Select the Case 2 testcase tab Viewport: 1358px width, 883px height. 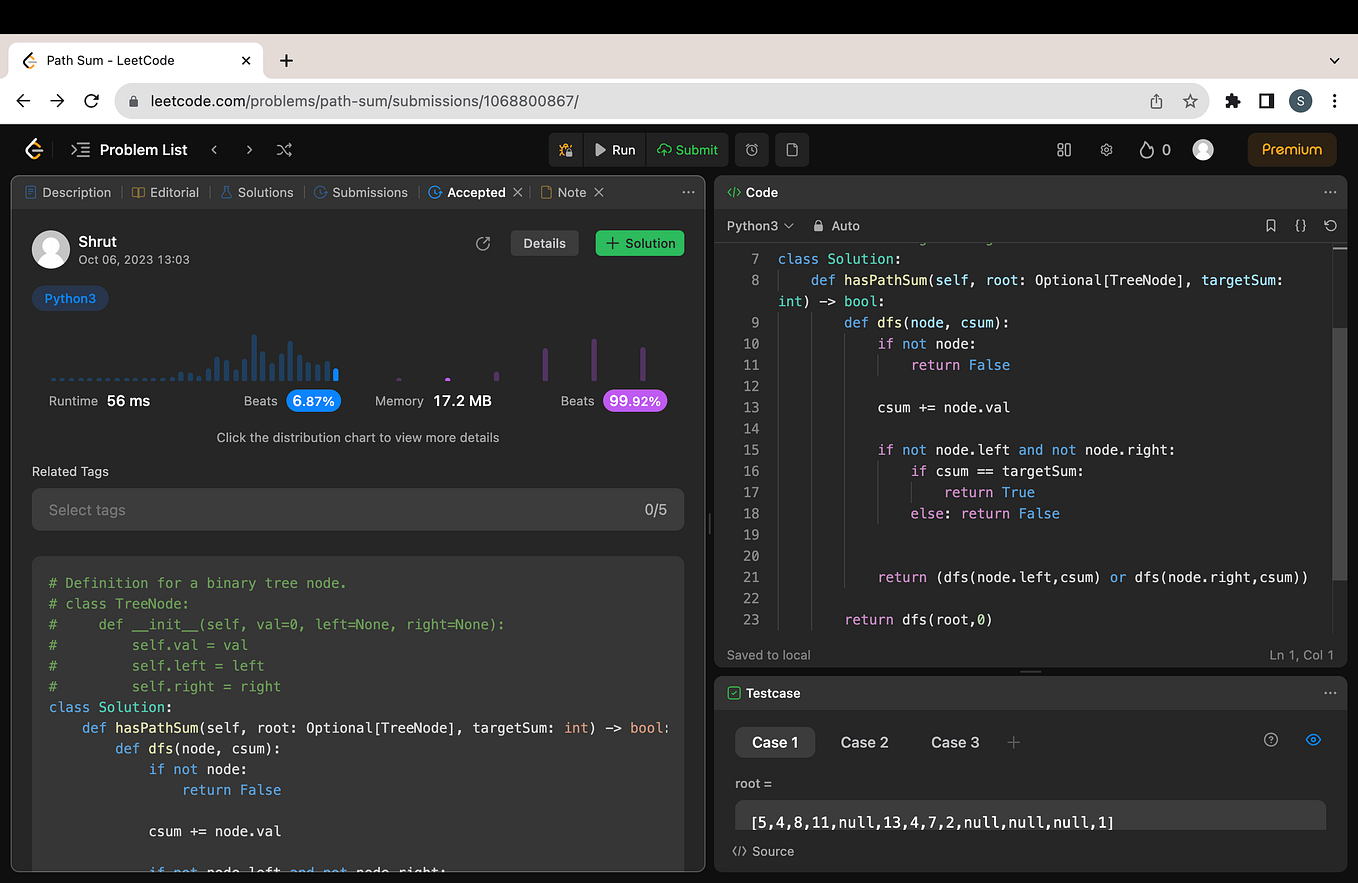coord(864,742)
